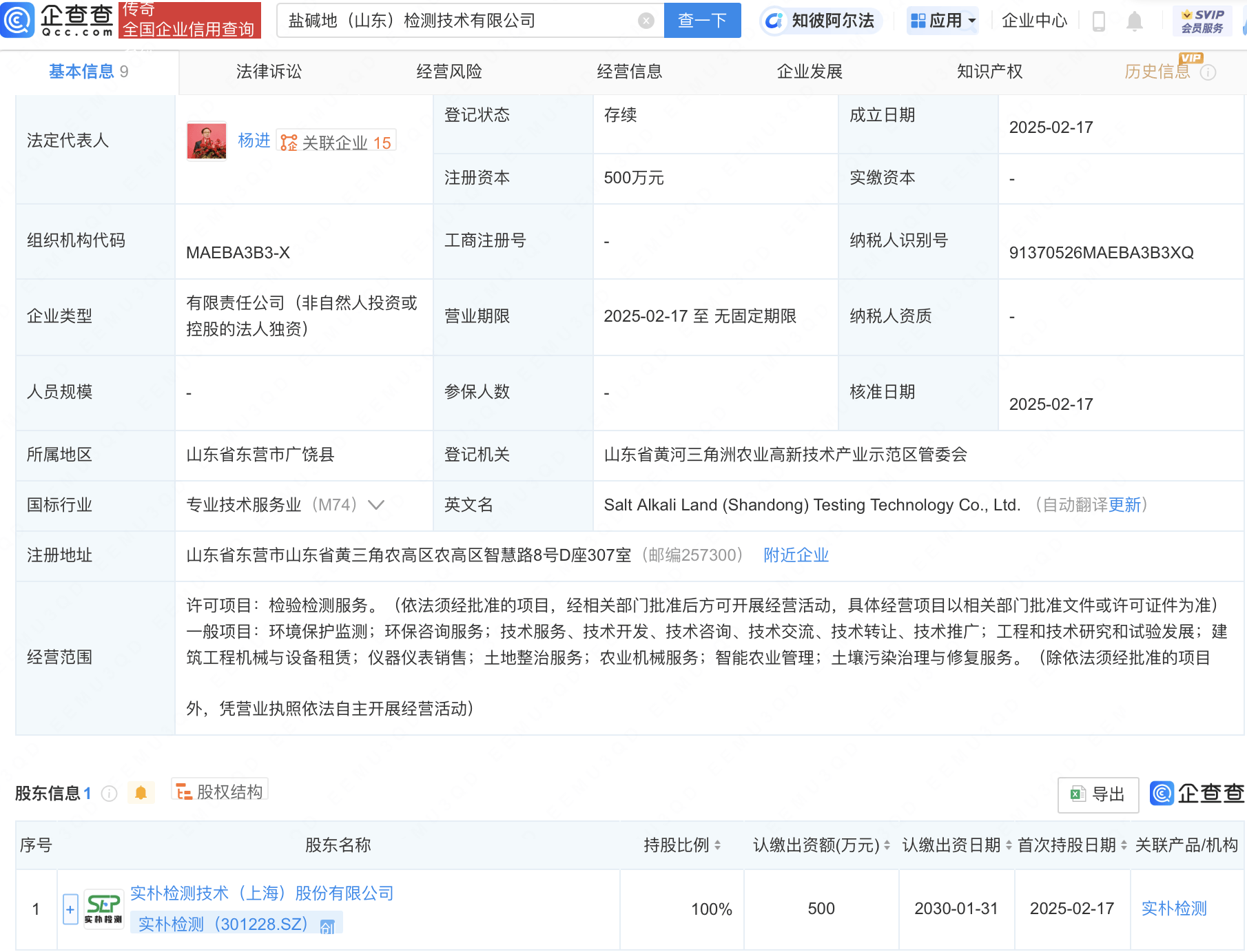Click legal representative 杨进's photo
This screenshot has width=1247, height=952.
coord(207,141)
